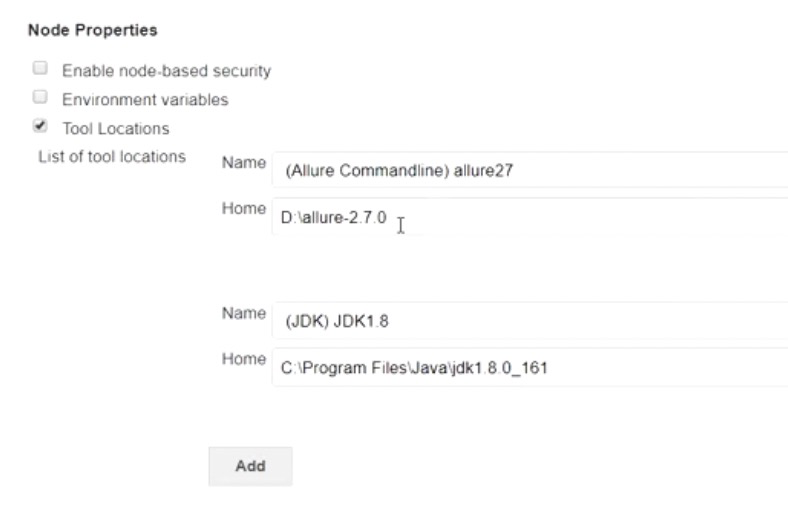Viewport: 788px width, 510px height.
Task: Enable node-based security checkbox
Action: coord(40,70)
